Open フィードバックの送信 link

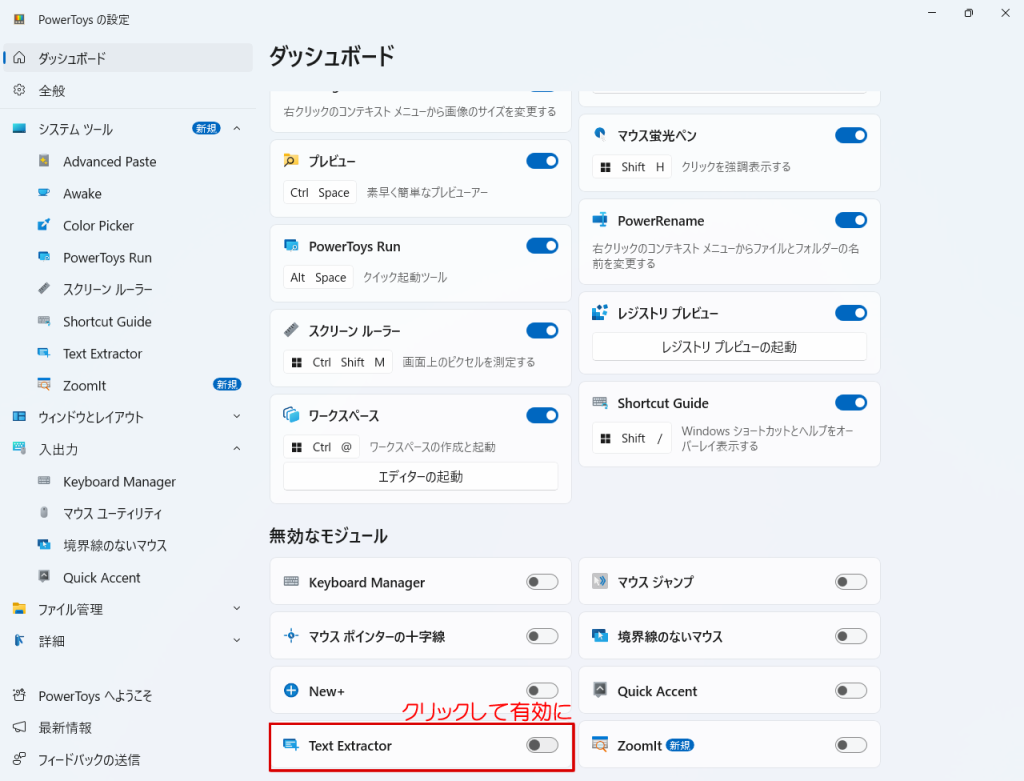(89, 759)
